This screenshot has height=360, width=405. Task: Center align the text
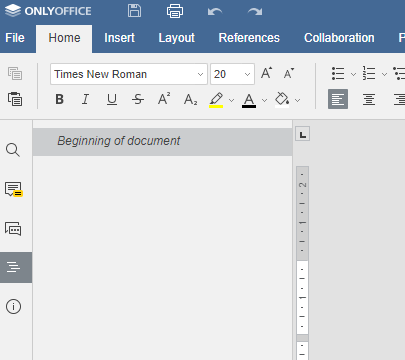coord(369,99)
